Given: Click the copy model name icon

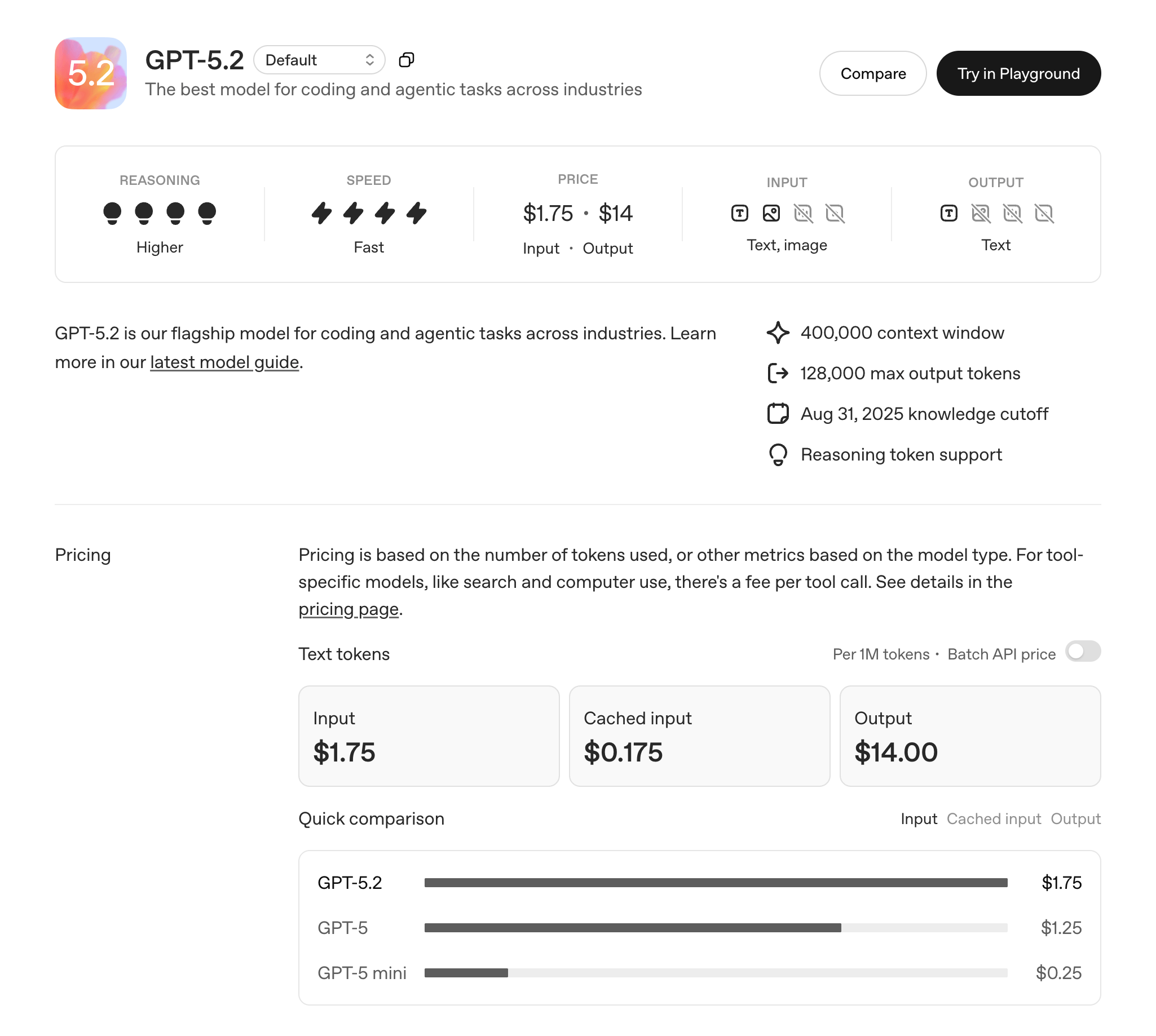Looking at the screenshot, I should [x=407, y=59].
